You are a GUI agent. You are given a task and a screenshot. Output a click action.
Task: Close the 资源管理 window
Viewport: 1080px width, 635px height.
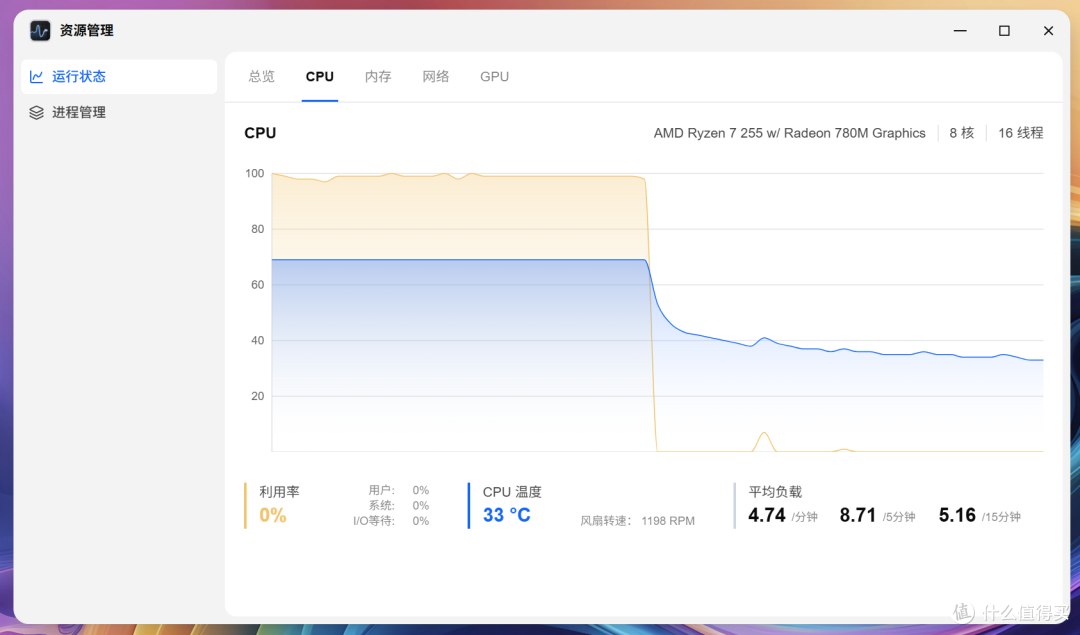[1048, 30]
